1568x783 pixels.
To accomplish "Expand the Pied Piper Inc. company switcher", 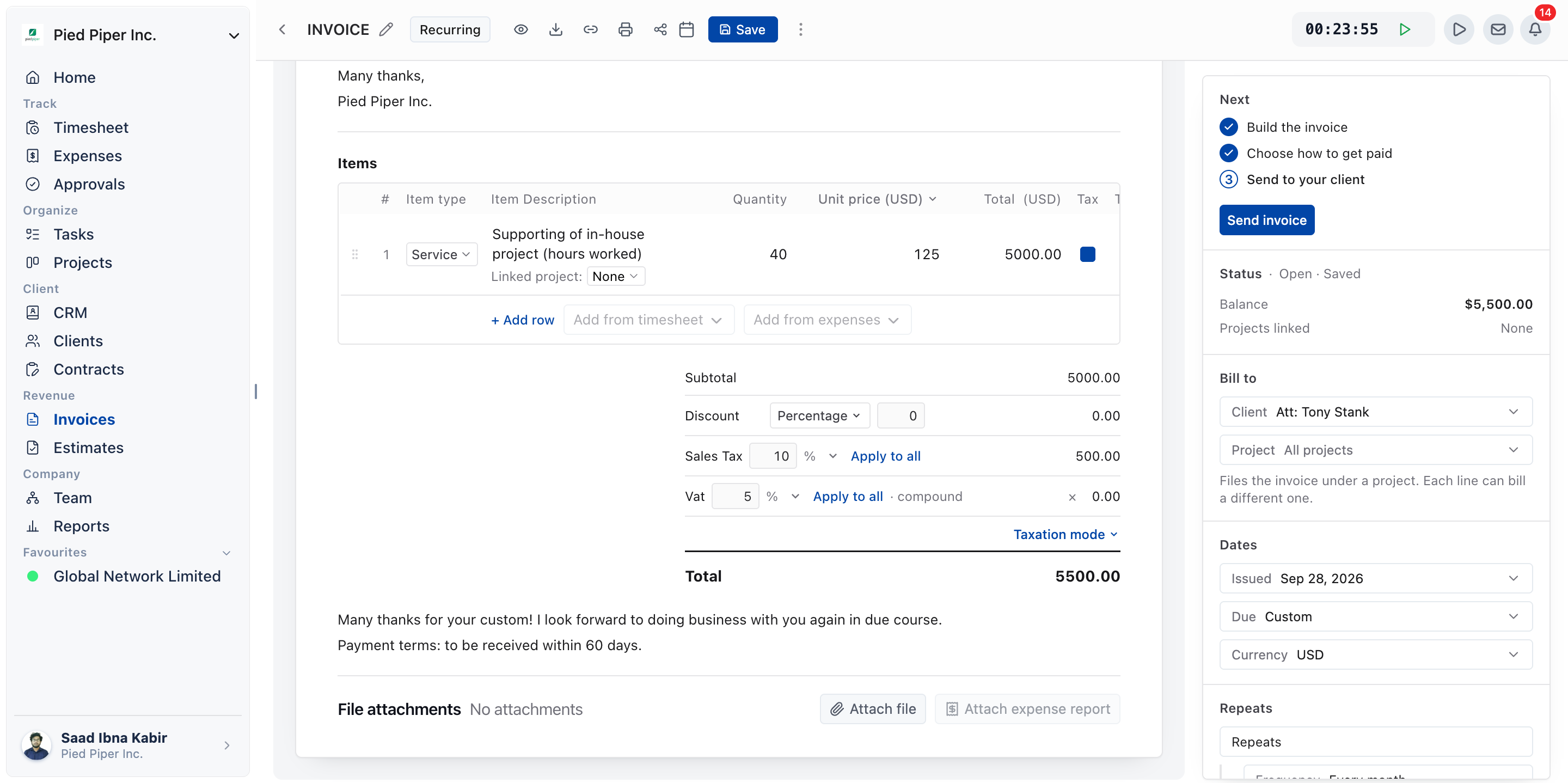I will point(131,35).
